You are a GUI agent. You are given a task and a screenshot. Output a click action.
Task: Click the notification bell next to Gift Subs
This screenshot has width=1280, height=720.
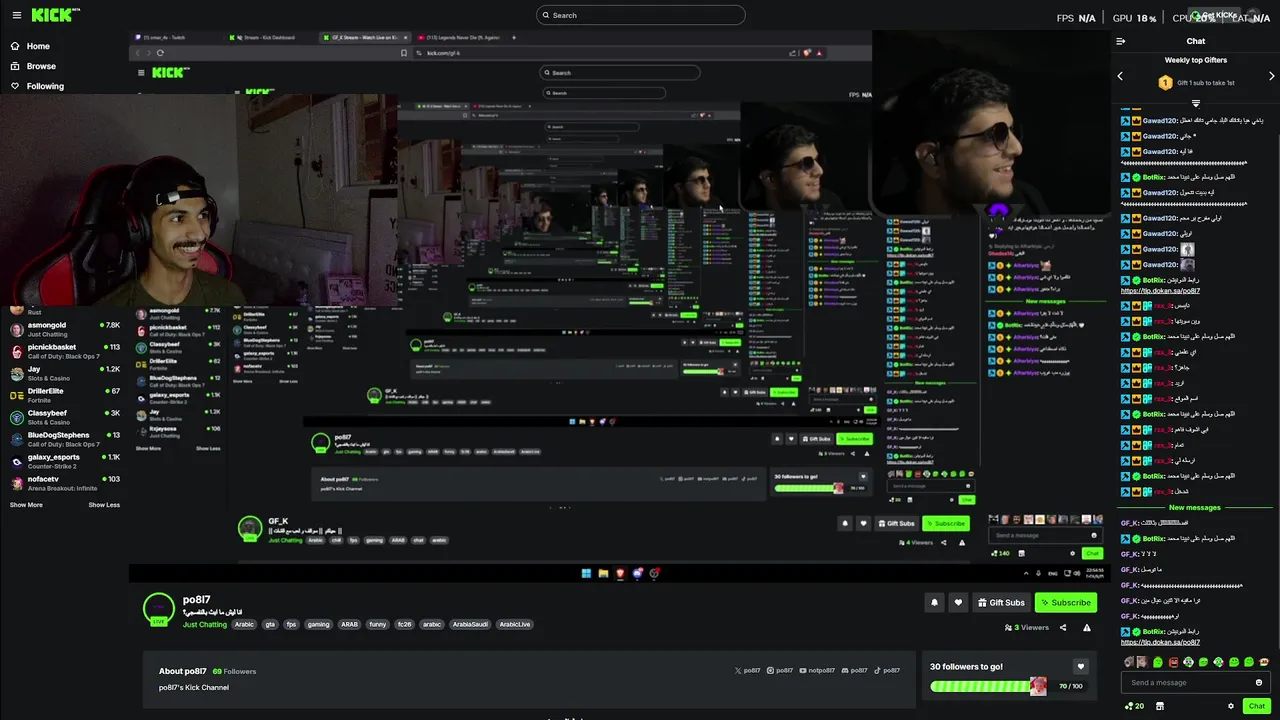click(935, 602)
